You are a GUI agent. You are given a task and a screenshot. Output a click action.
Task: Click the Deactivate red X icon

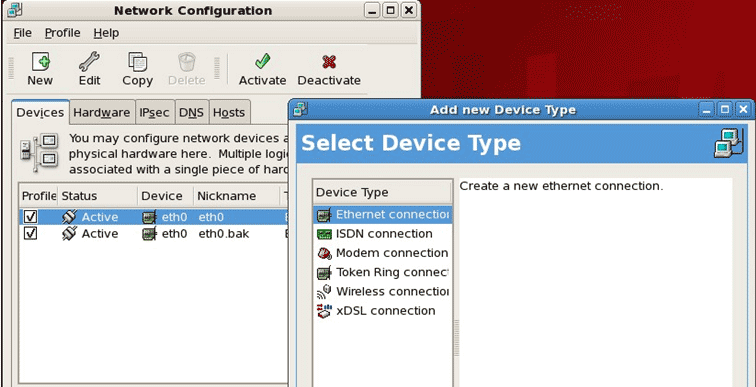[x=329, y=62]
